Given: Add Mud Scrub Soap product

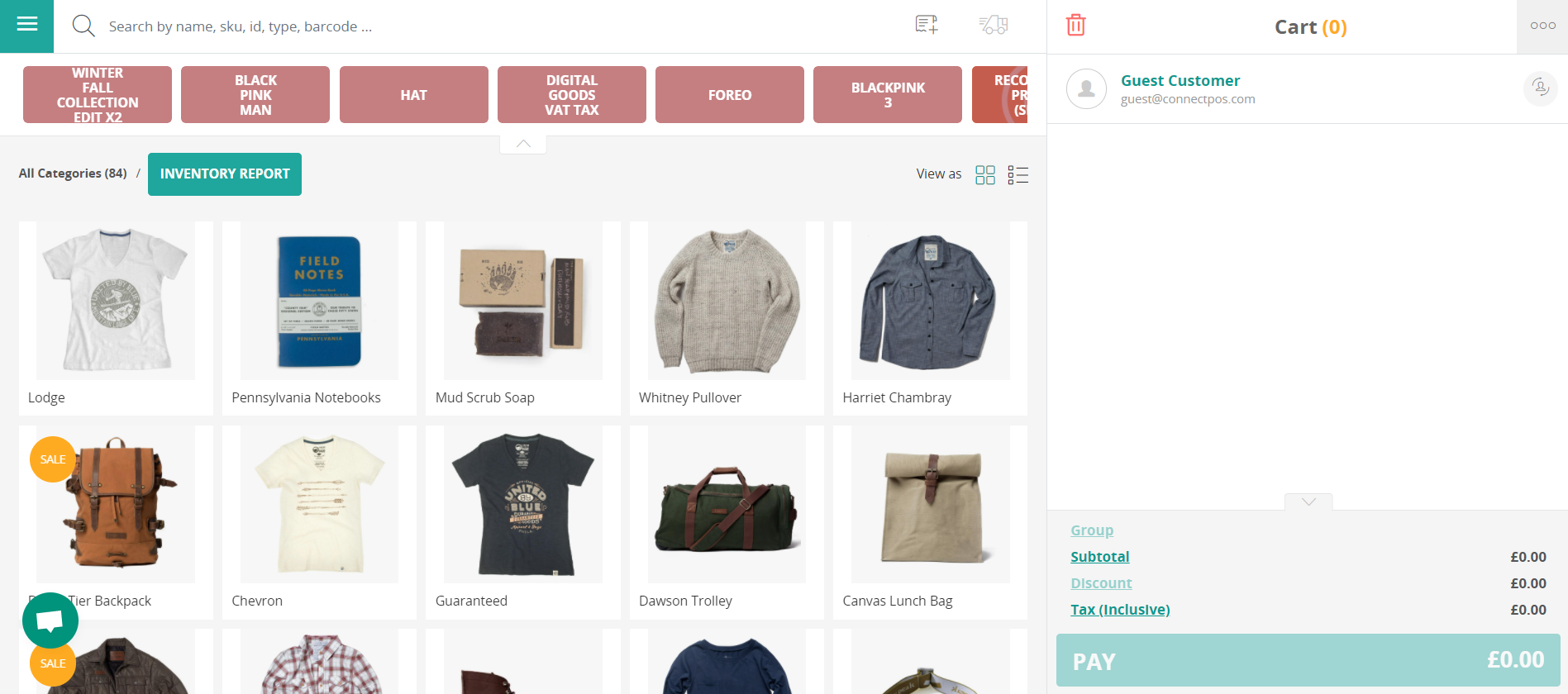Looking at the screenshot, I should pos(523,318).
